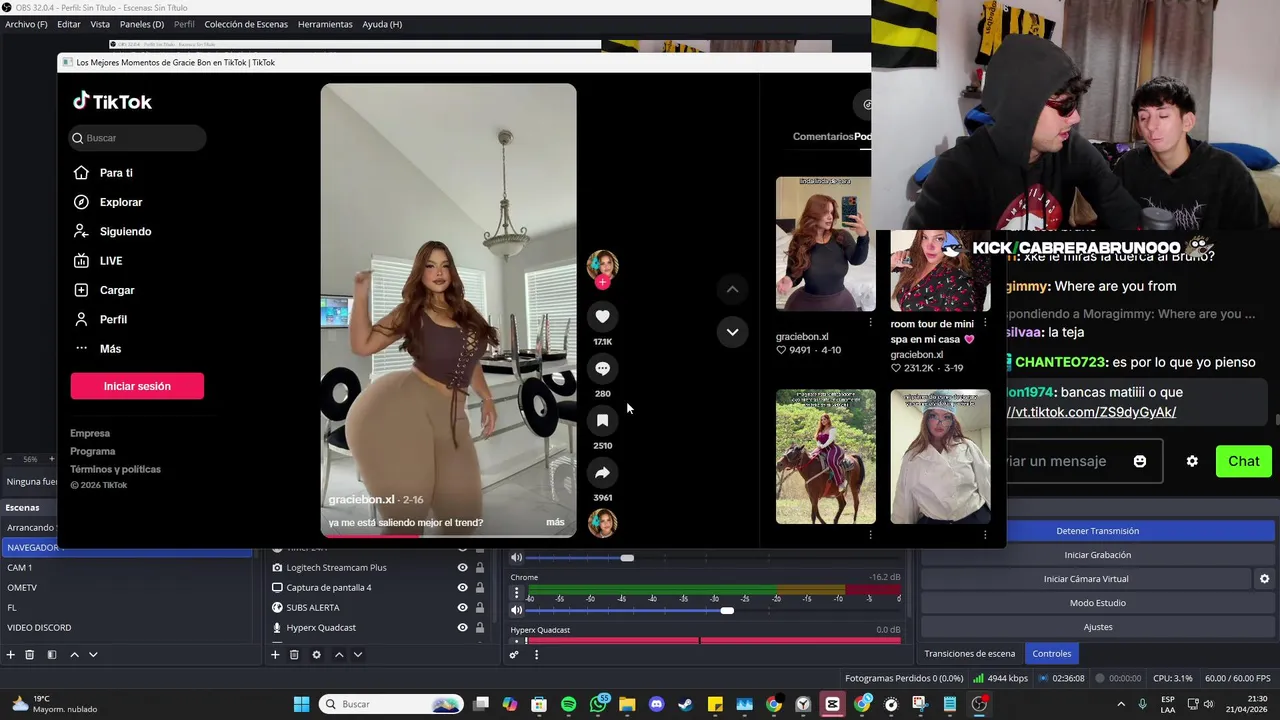Open horse riding video thumbnail
1280x720 pixels.
tap(826, 457)
